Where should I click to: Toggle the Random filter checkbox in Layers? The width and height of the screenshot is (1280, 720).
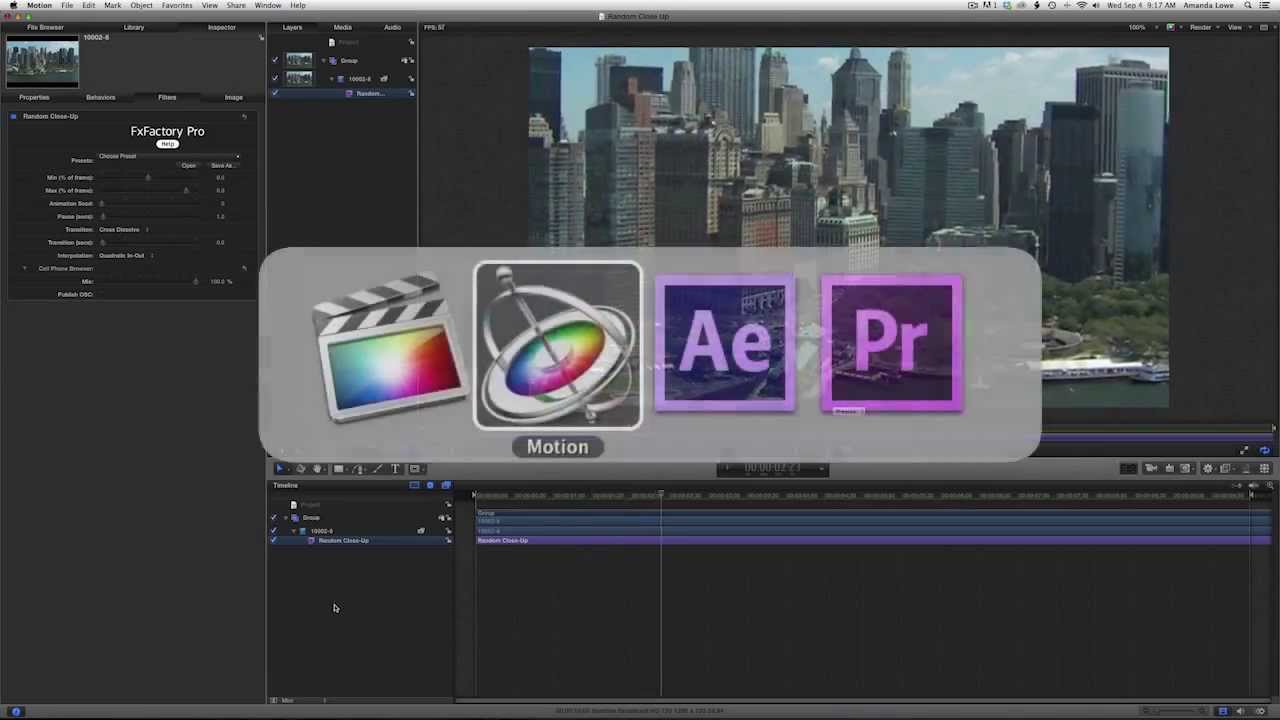(276, 93)
